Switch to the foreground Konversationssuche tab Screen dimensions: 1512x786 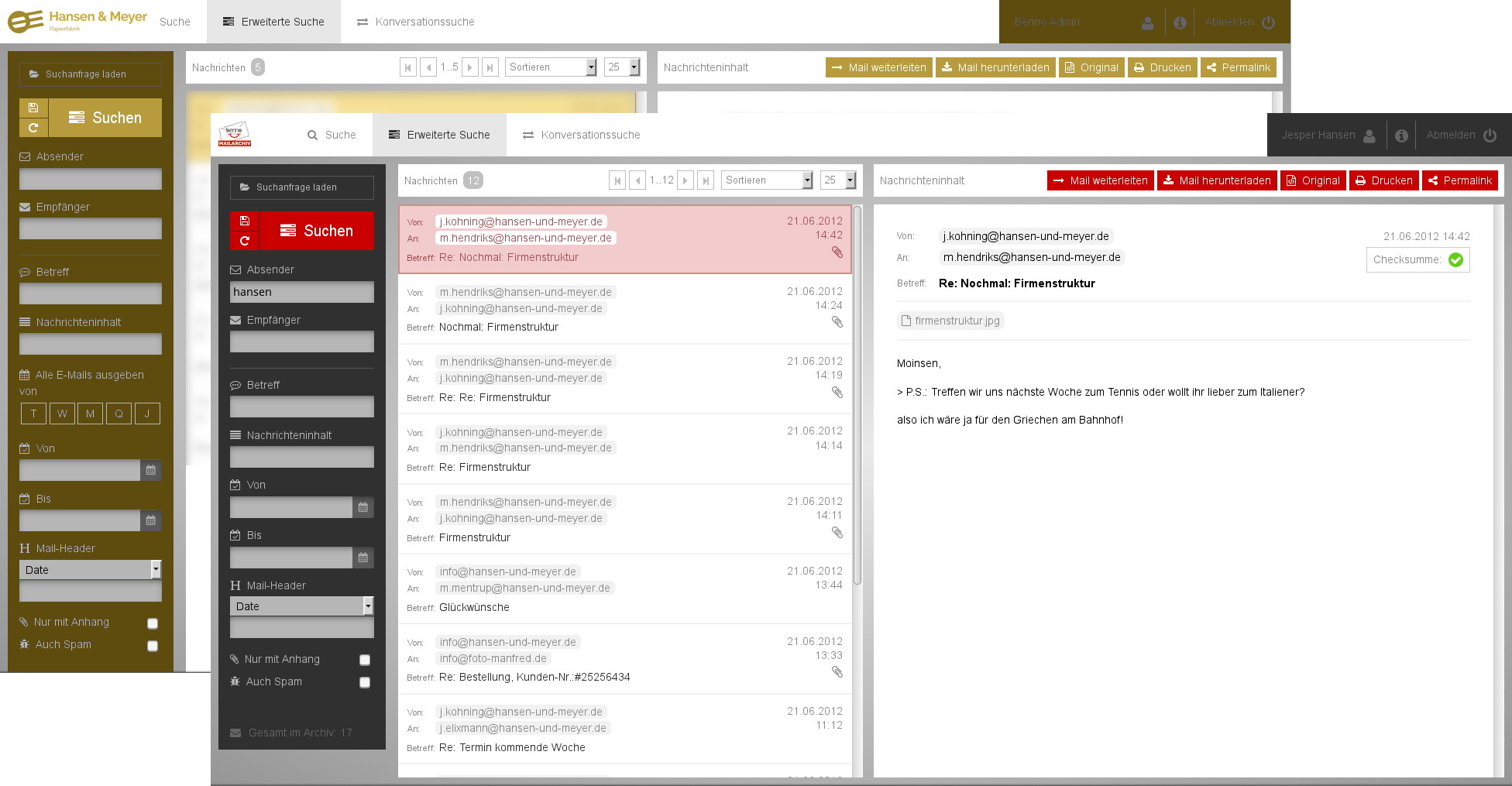click(581, 136)
